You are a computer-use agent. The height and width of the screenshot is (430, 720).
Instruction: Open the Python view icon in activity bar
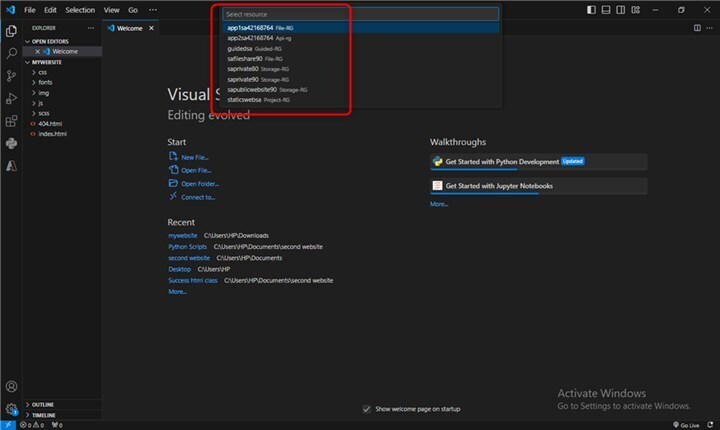click(x=11, y=143)
